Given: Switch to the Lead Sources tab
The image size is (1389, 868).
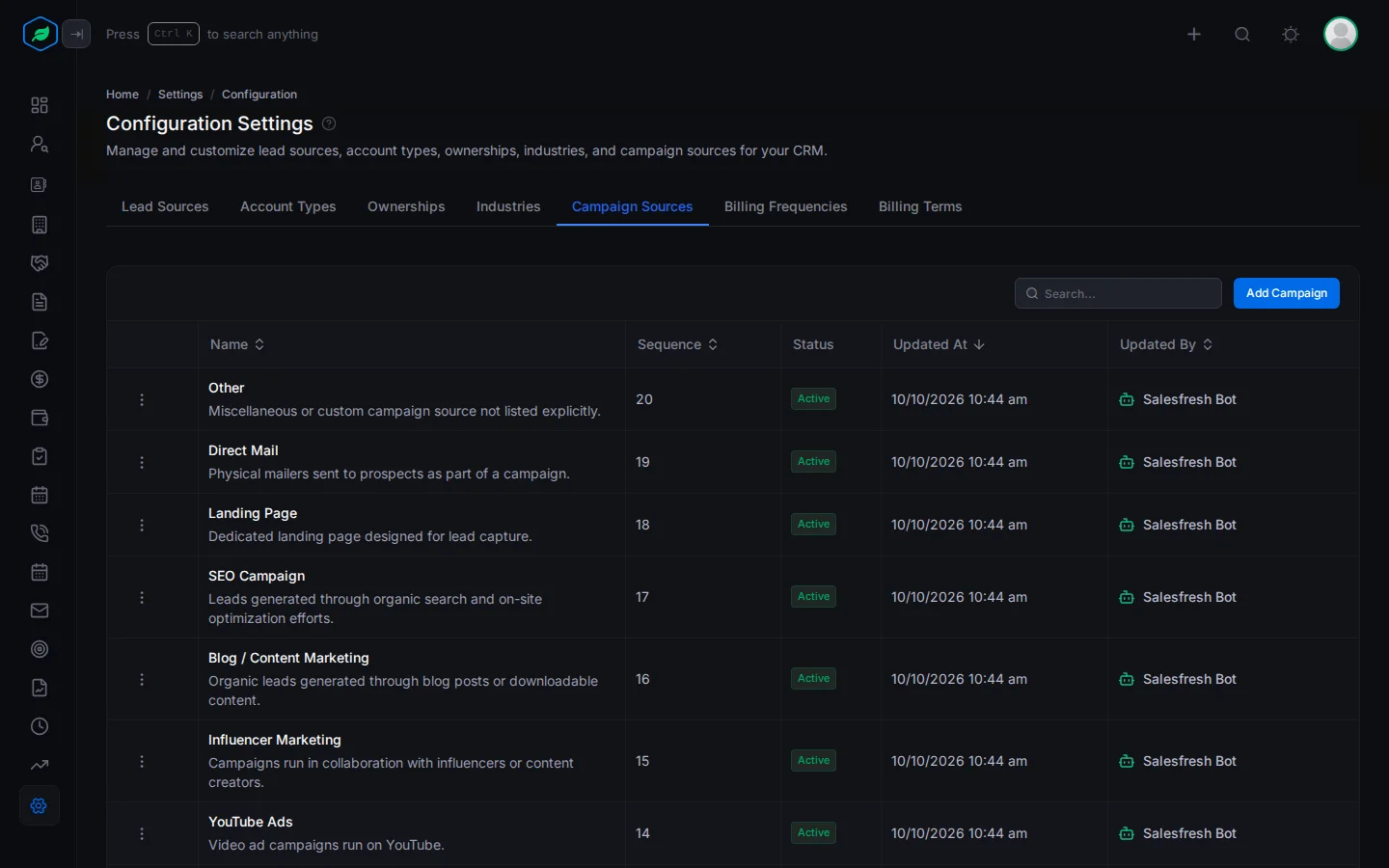Looking at the screenshot, I should (x=165, y=206).
